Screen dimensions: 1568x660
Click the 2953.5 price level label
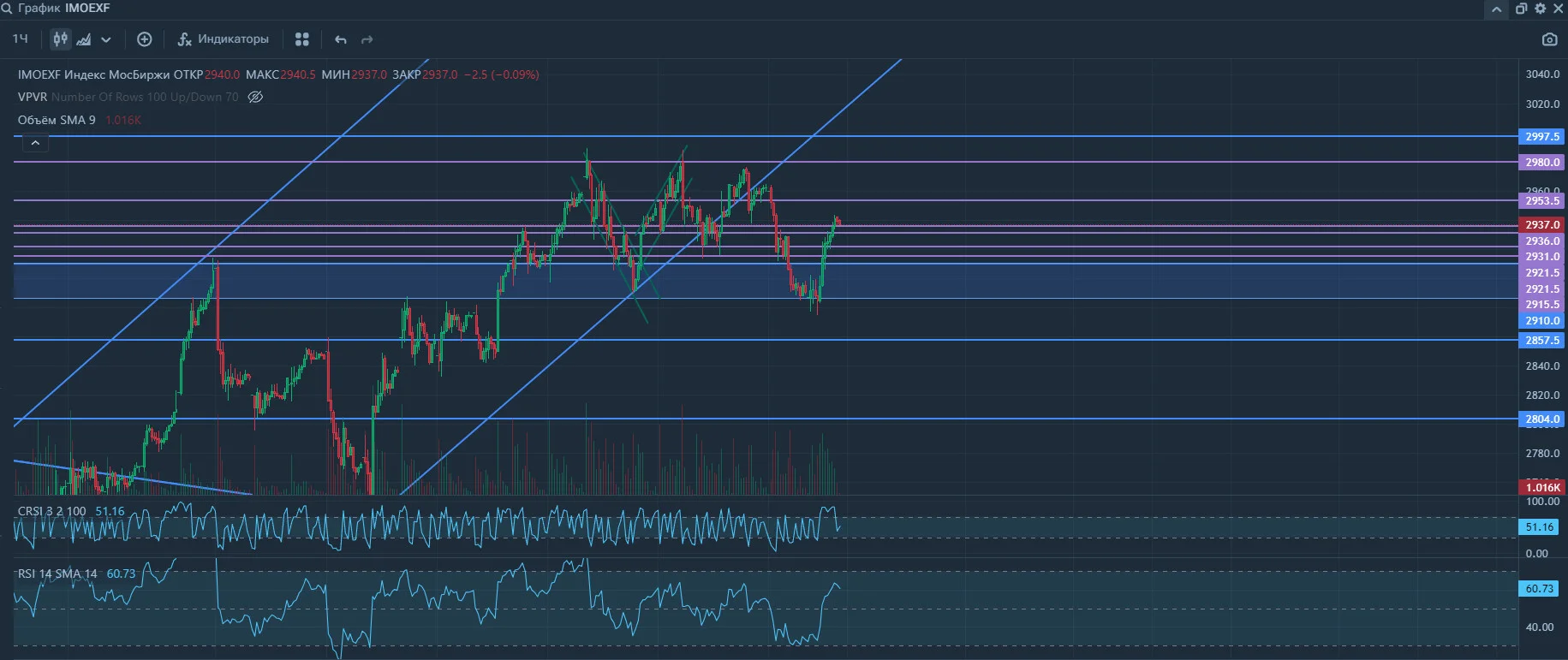pyautogui.click(x=1542, y=200)
